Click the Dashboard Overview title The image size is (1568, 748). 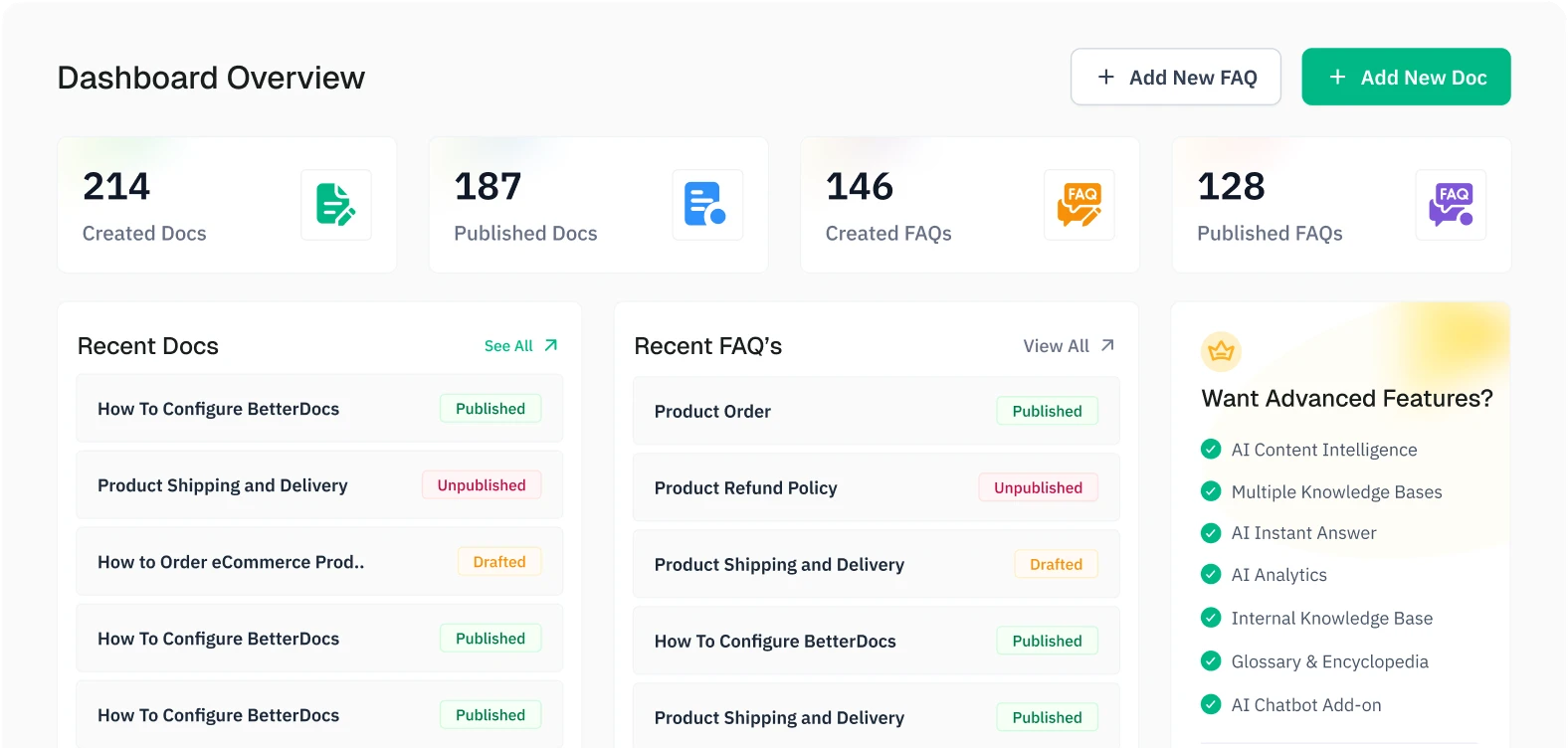(211, 78)
